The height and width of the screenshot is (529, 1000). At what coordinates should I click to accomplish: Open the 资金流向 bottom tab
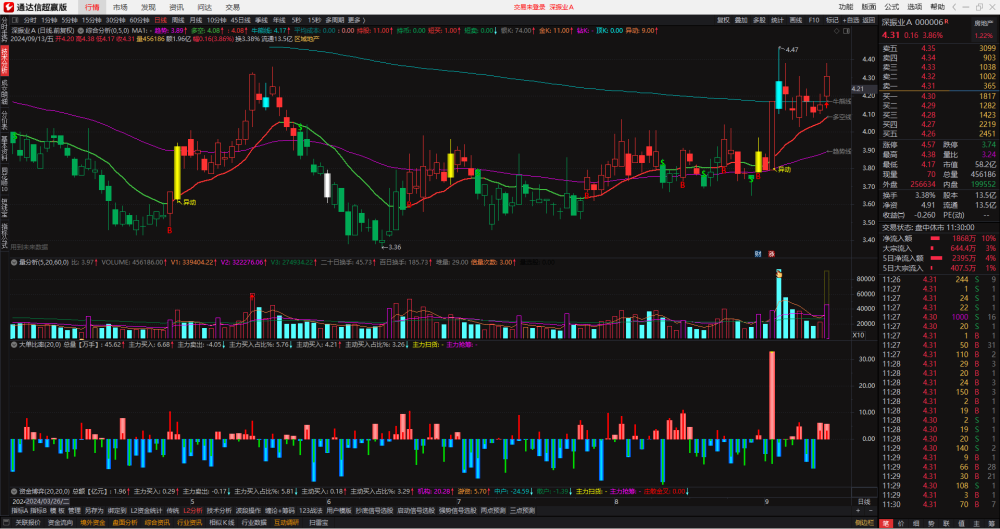pos(61,523)
